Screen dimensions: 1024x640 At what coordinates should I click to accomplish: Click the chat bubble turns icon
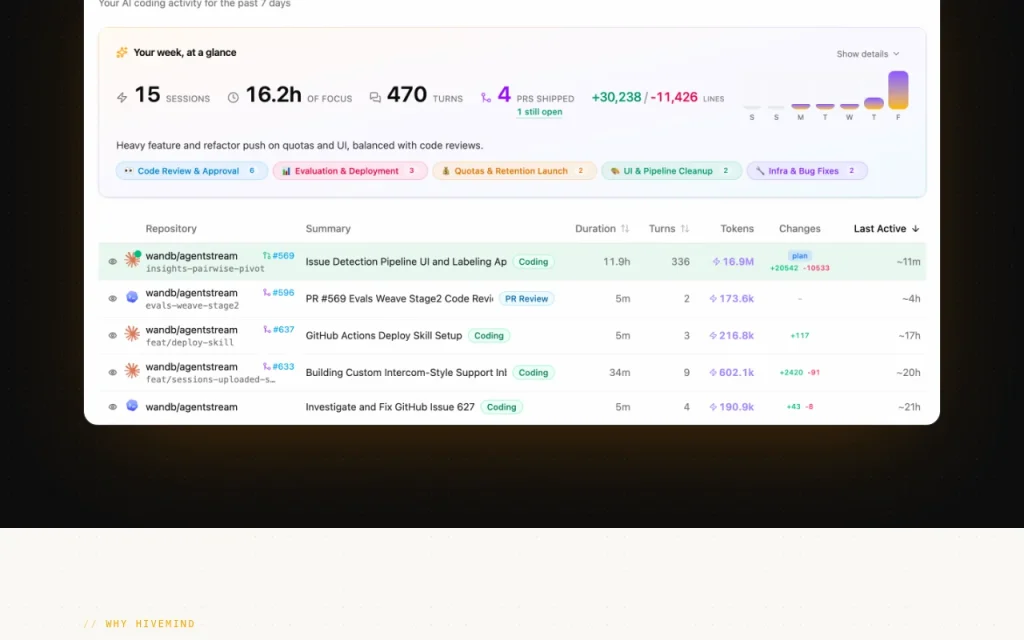click(x=375, y=97)
